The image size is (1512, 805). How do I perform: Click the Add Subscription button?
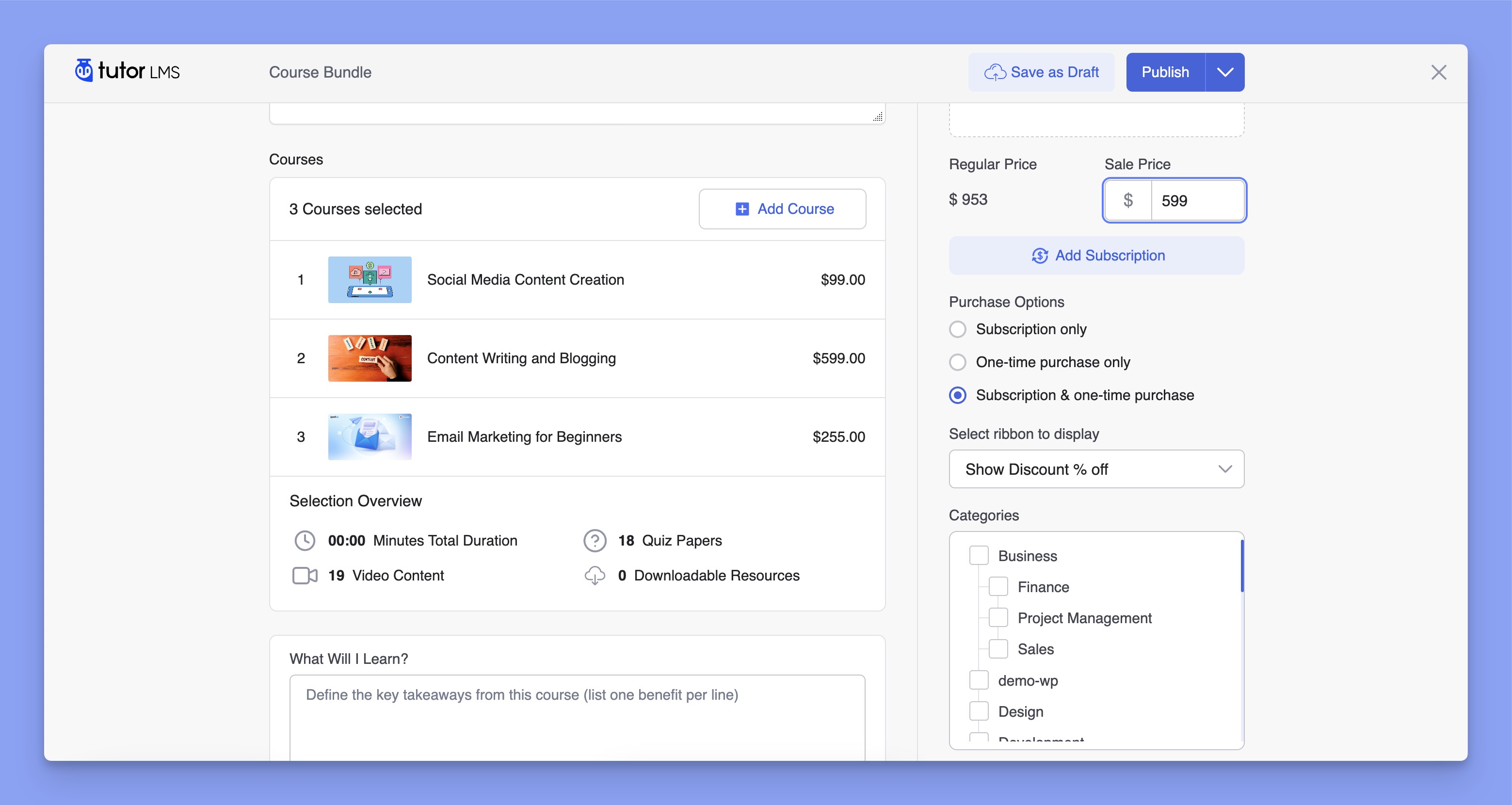click(1097, 255)
